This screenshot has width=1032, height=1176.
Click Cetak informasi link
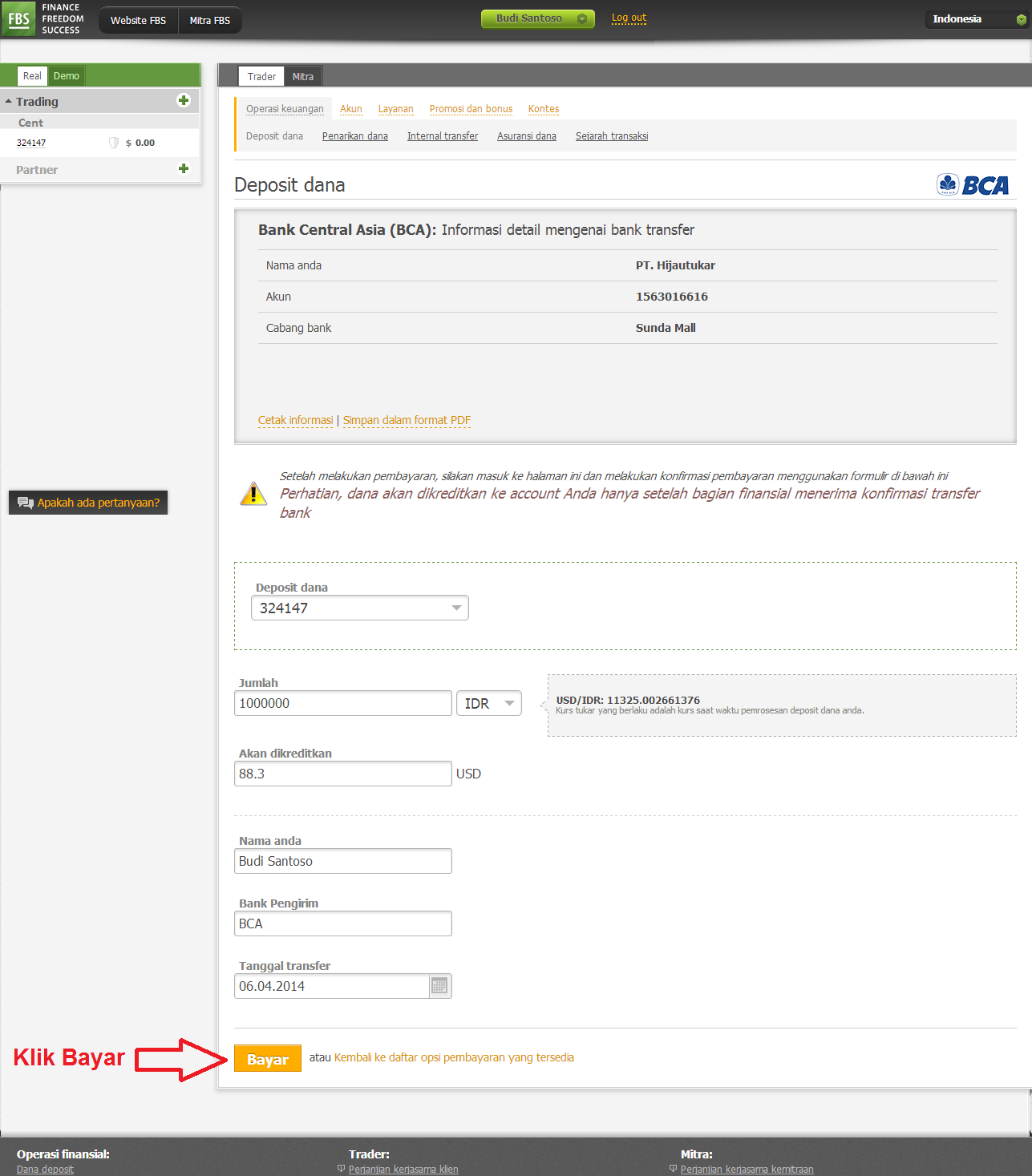(295, 420)
